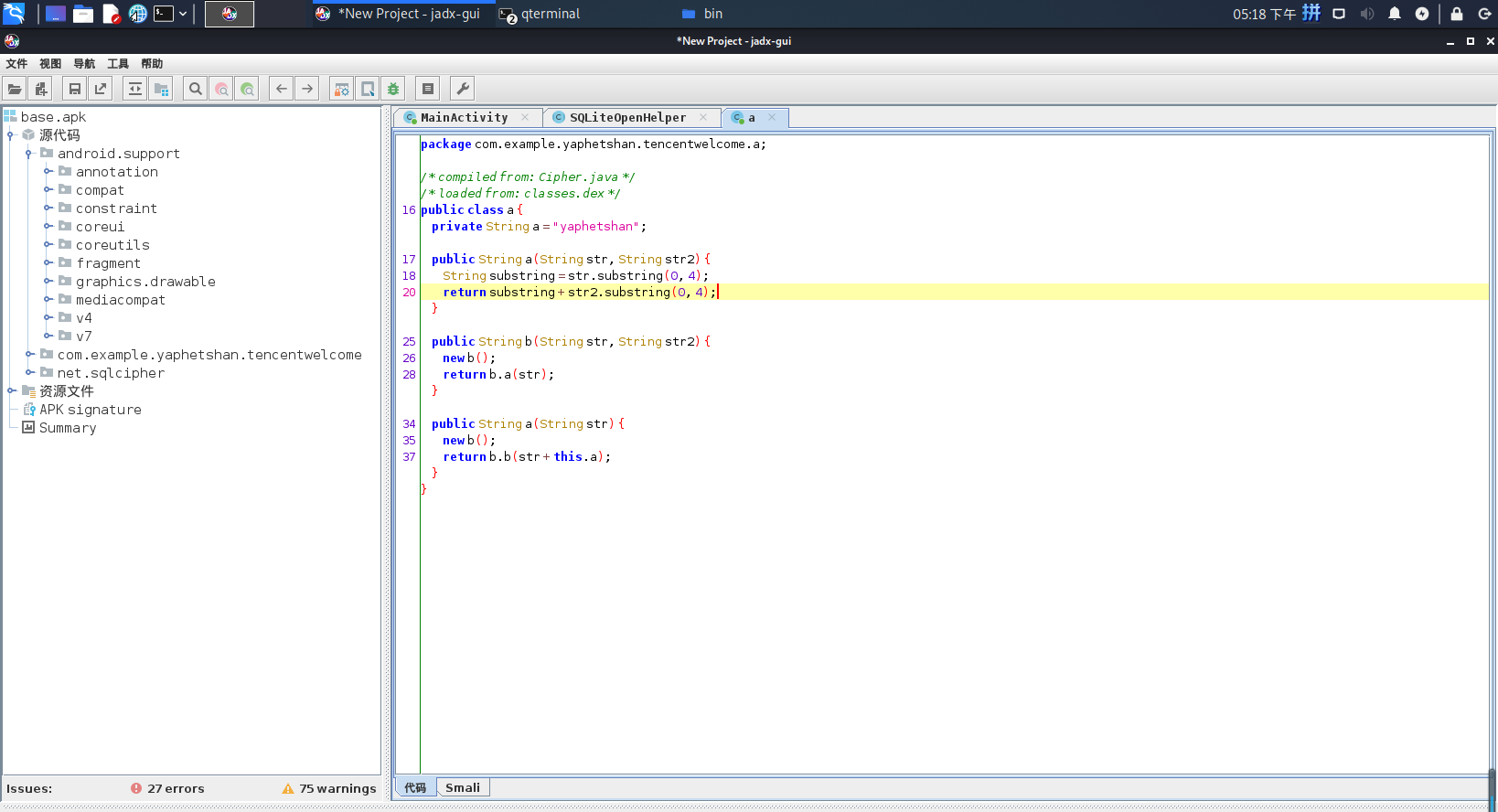Launch the debugger with the green bug icon
Screen dimensions: 1498x812
pyautogui.click(x=393, y=89)
